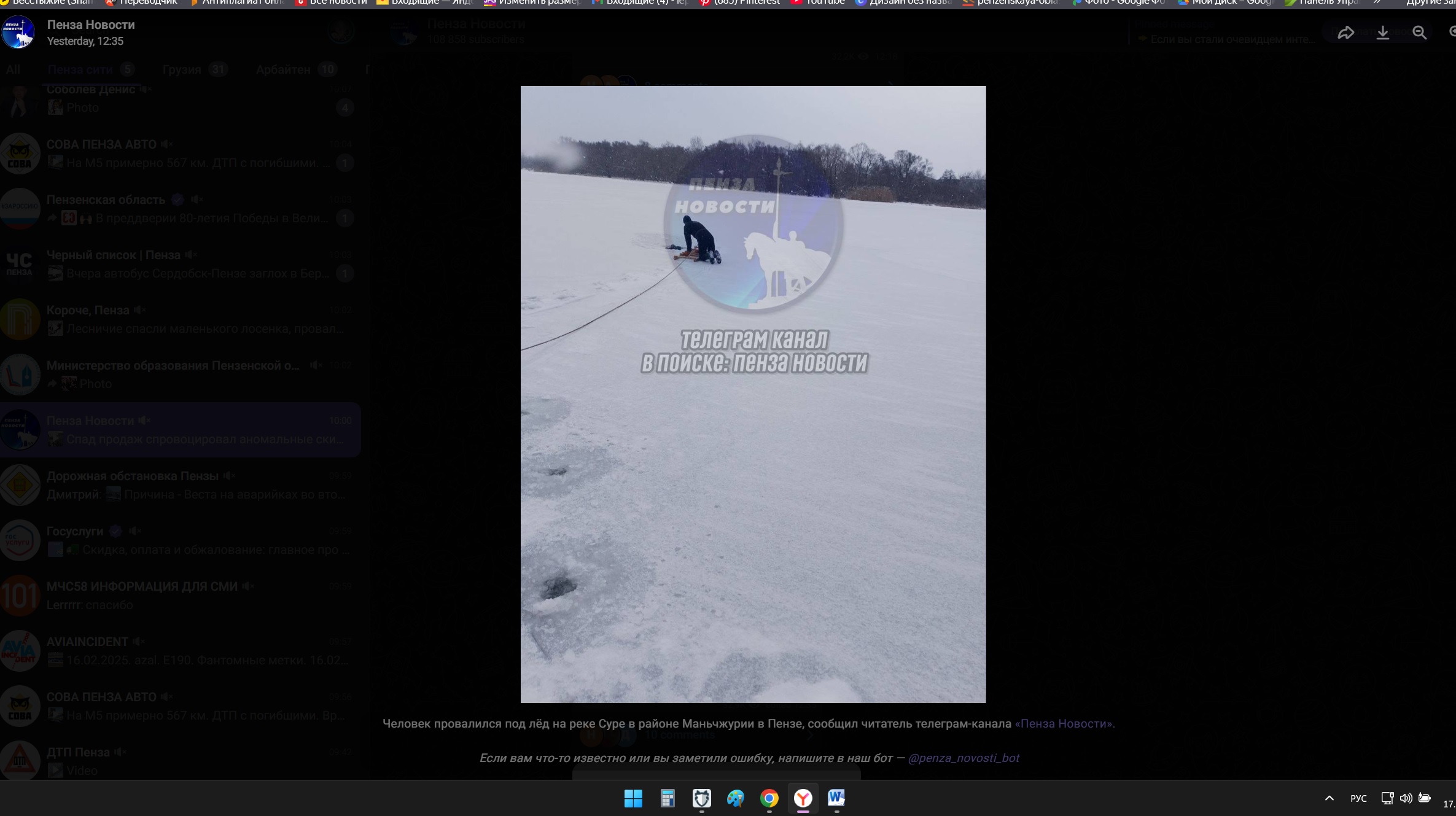The height and width of the screenshot is (816, 1456).
Task: Toggle the volume icon in system tray
Action: [1406, 798]
